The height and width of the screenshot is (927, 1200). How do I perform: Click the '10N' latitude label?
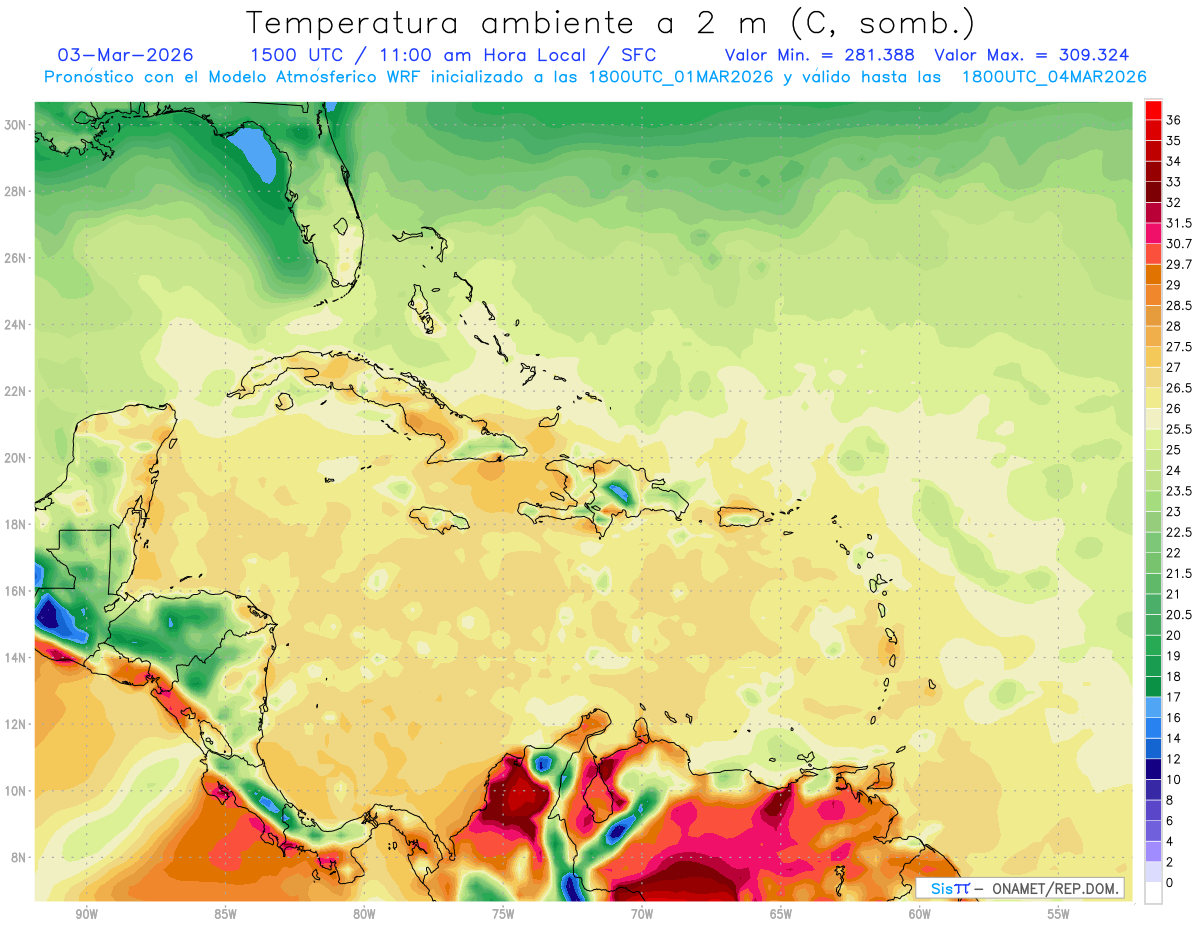pyautogui.click(x=16, y=791)
